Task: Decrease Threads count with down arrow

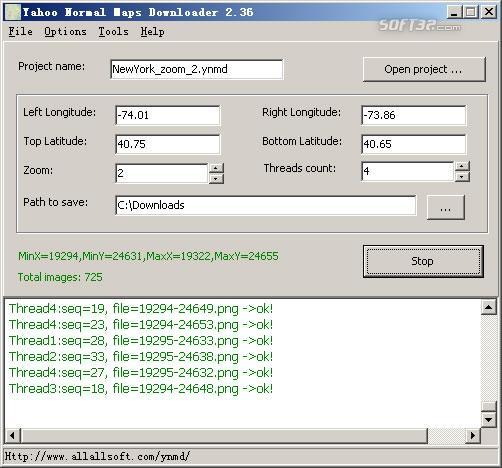Action: [x=462, y=177]
